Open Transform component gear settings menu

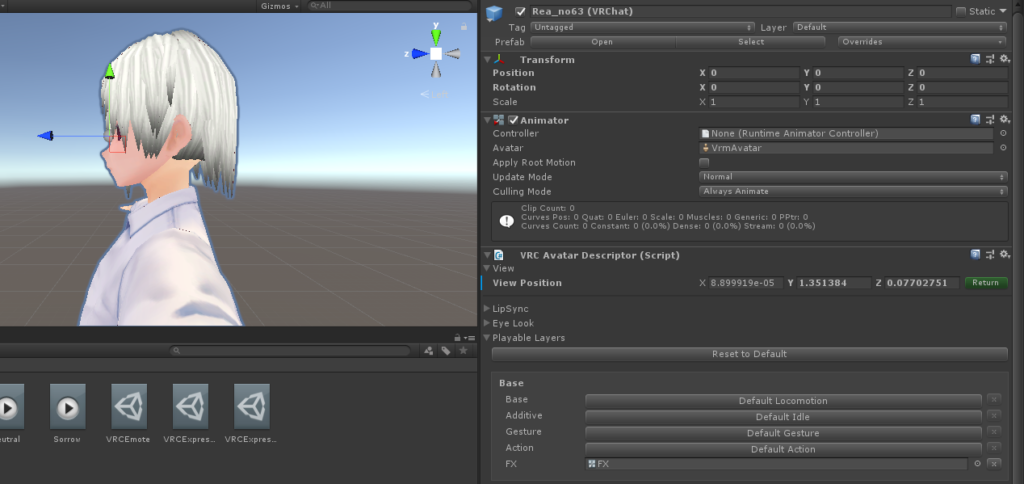click(1005, 59)
